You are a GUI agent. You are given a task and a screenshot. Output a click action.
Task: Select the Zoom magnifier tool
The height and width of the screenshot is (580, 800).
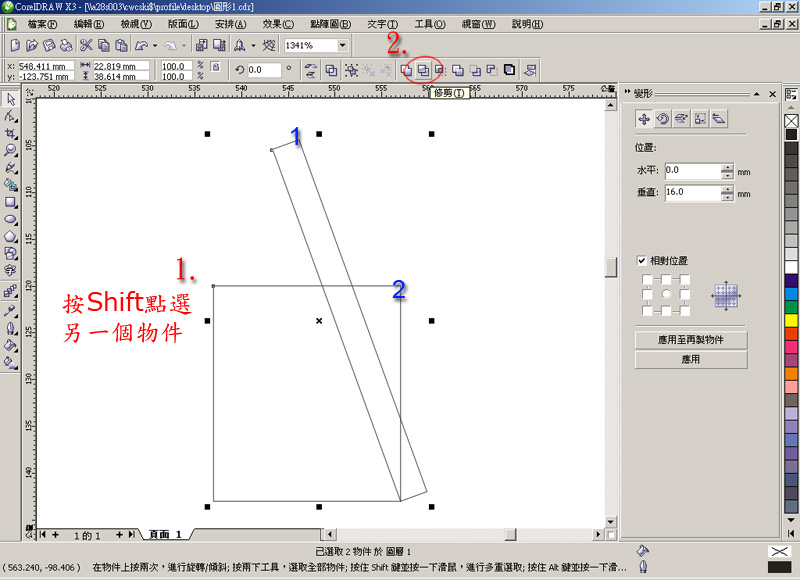click(x=11, y=150)
